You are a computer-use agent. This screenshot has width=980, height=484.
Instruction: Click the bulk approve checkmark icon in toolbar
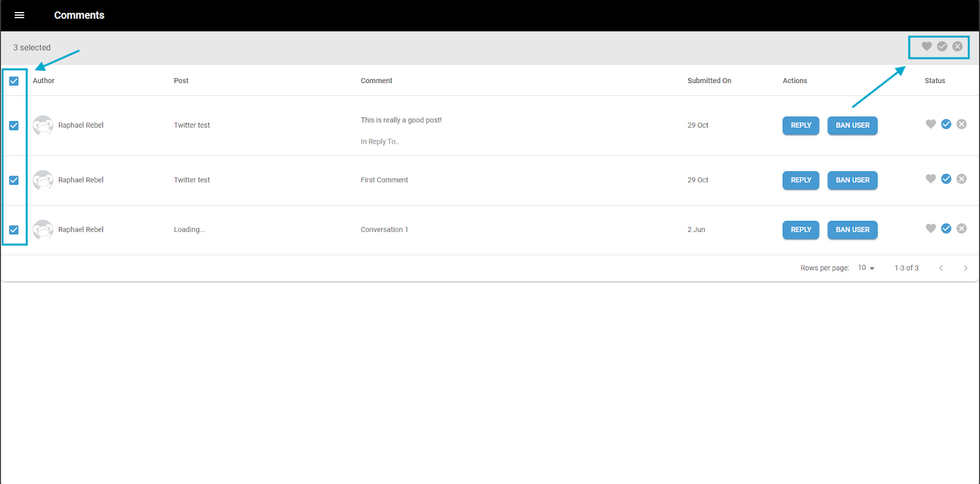point(942,47)
